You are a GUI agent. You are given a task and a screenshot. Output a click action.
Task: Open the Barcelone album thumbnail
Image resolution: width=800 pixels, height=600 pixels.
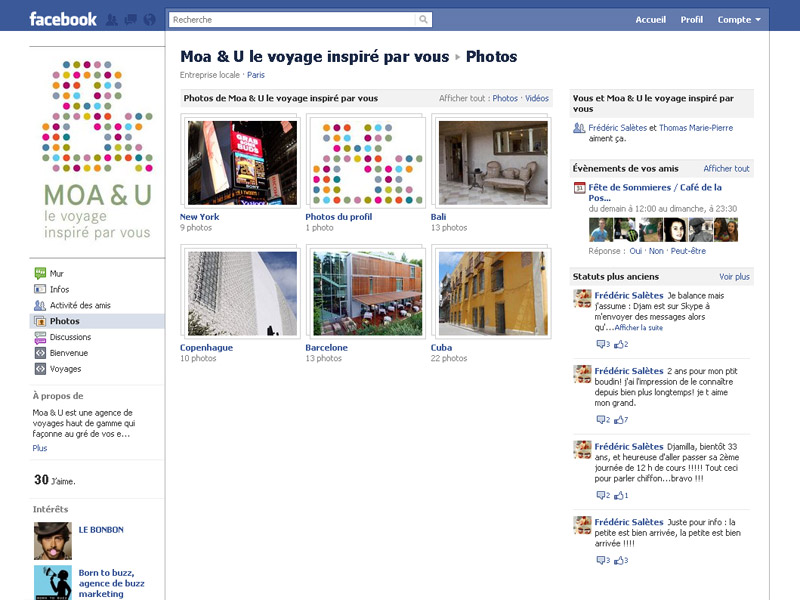pyautogui.click(x=368, y=293)
